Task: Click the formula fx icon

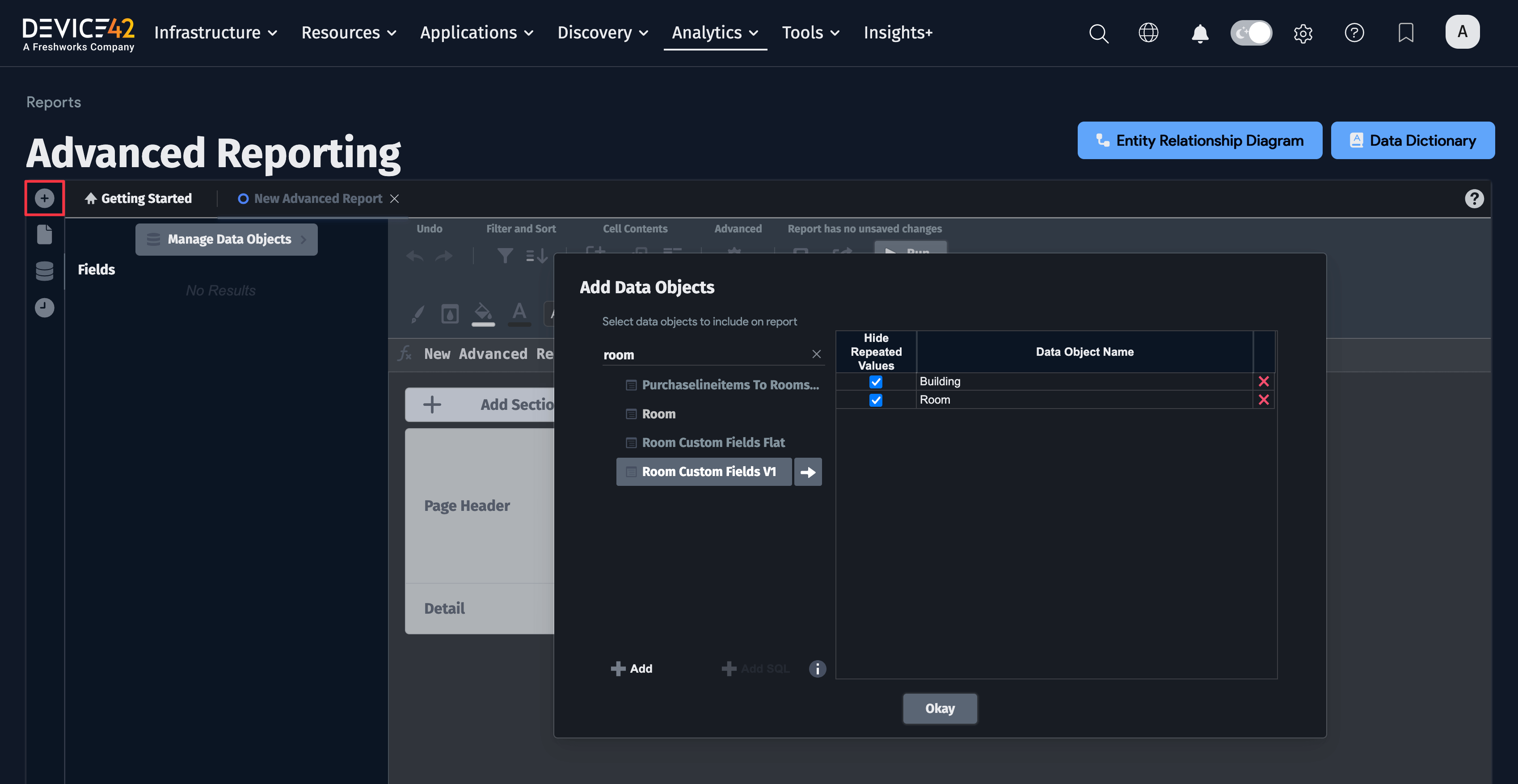Action: (404, 354)
